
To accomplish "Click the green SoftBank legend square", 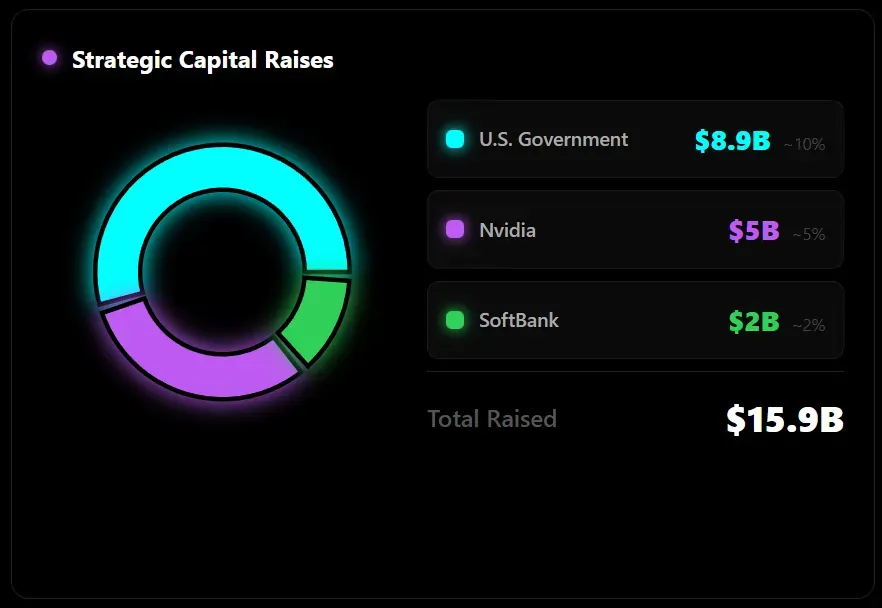I will [x=455, y=320].
